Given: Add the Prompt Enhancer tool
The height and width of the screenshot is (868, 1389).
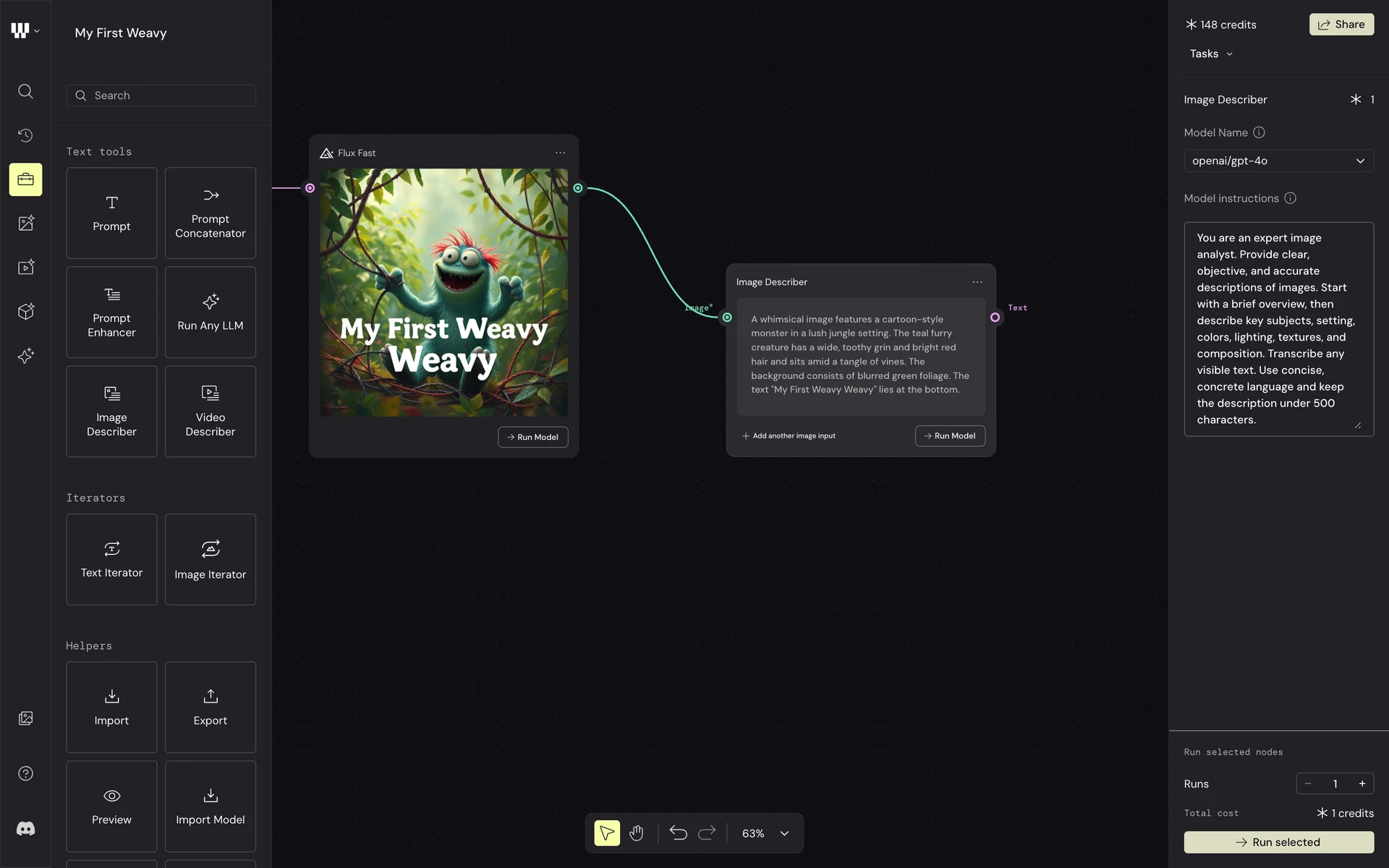Looking at the screenshot, I should click(111, 312).
